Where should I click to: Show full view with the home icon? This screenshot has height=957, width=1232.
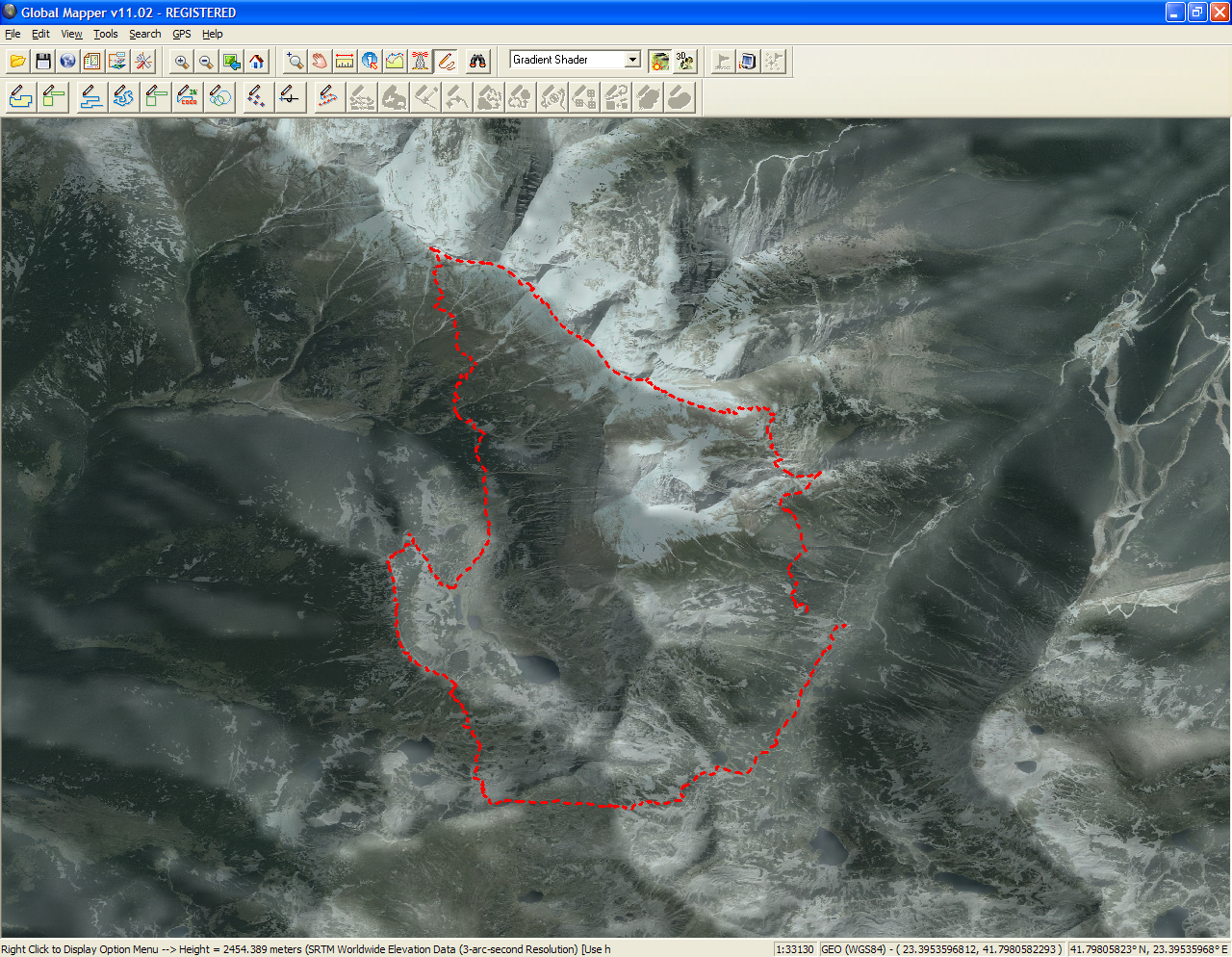coord(256,62)
